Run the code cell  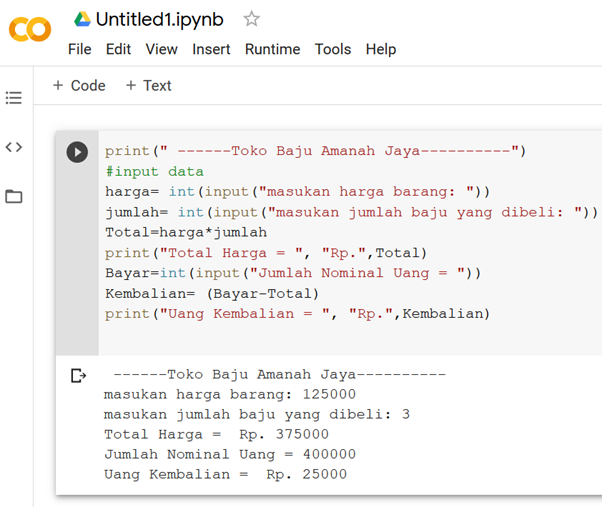tap(77, 152)
